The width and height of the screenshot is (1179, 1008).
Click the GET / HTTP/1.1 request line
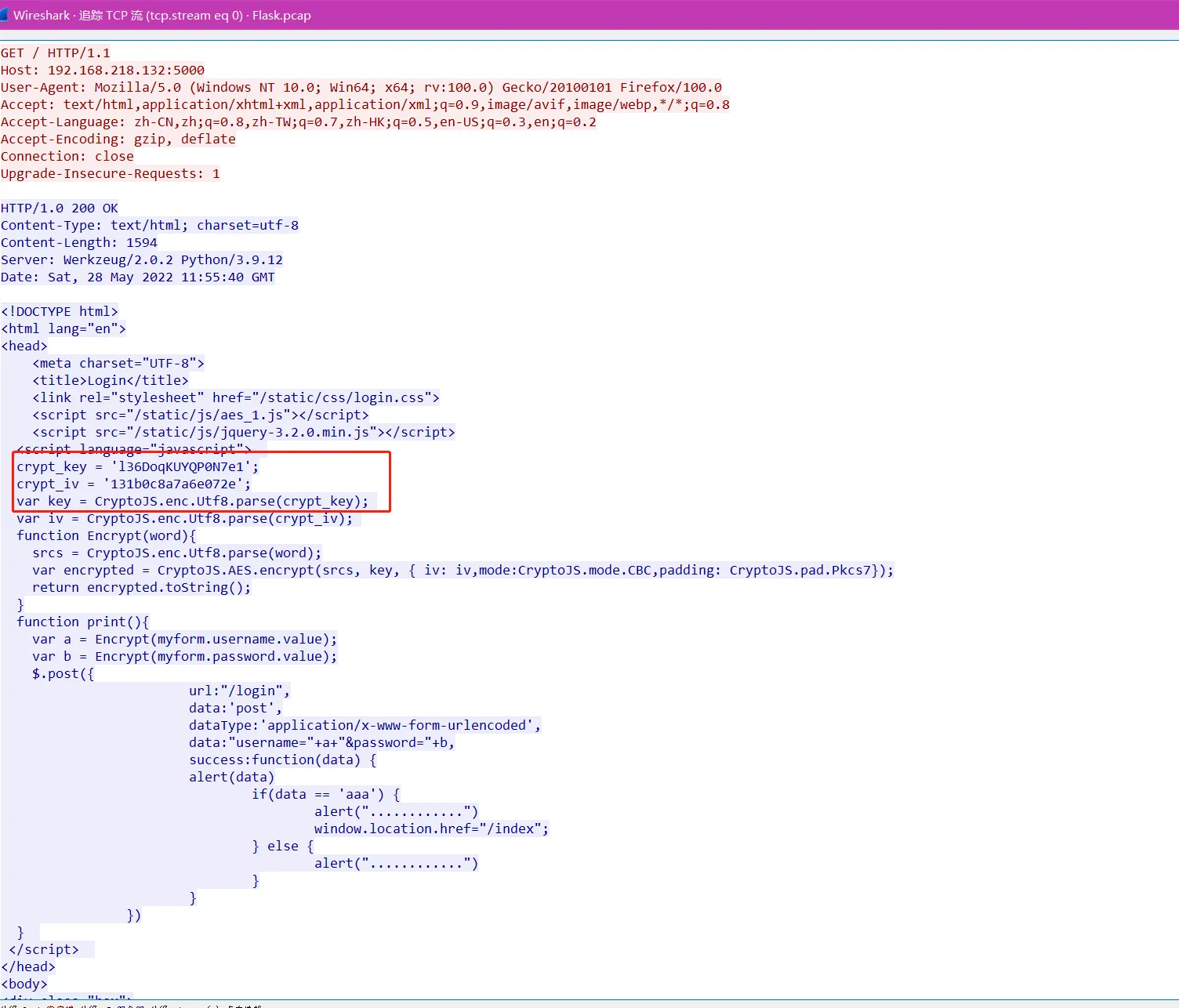tap(56, 53)
